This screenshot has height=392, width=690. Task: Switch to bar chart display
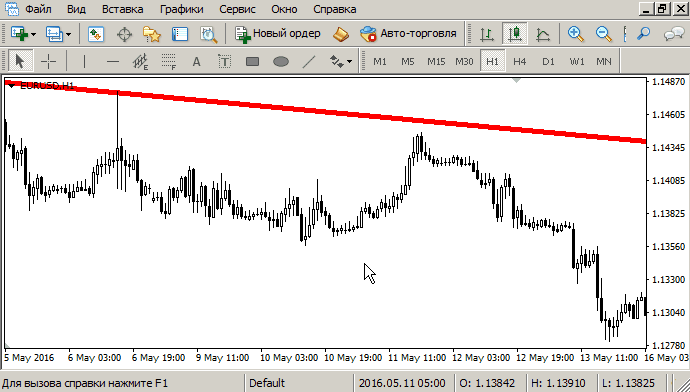point(487,34)
